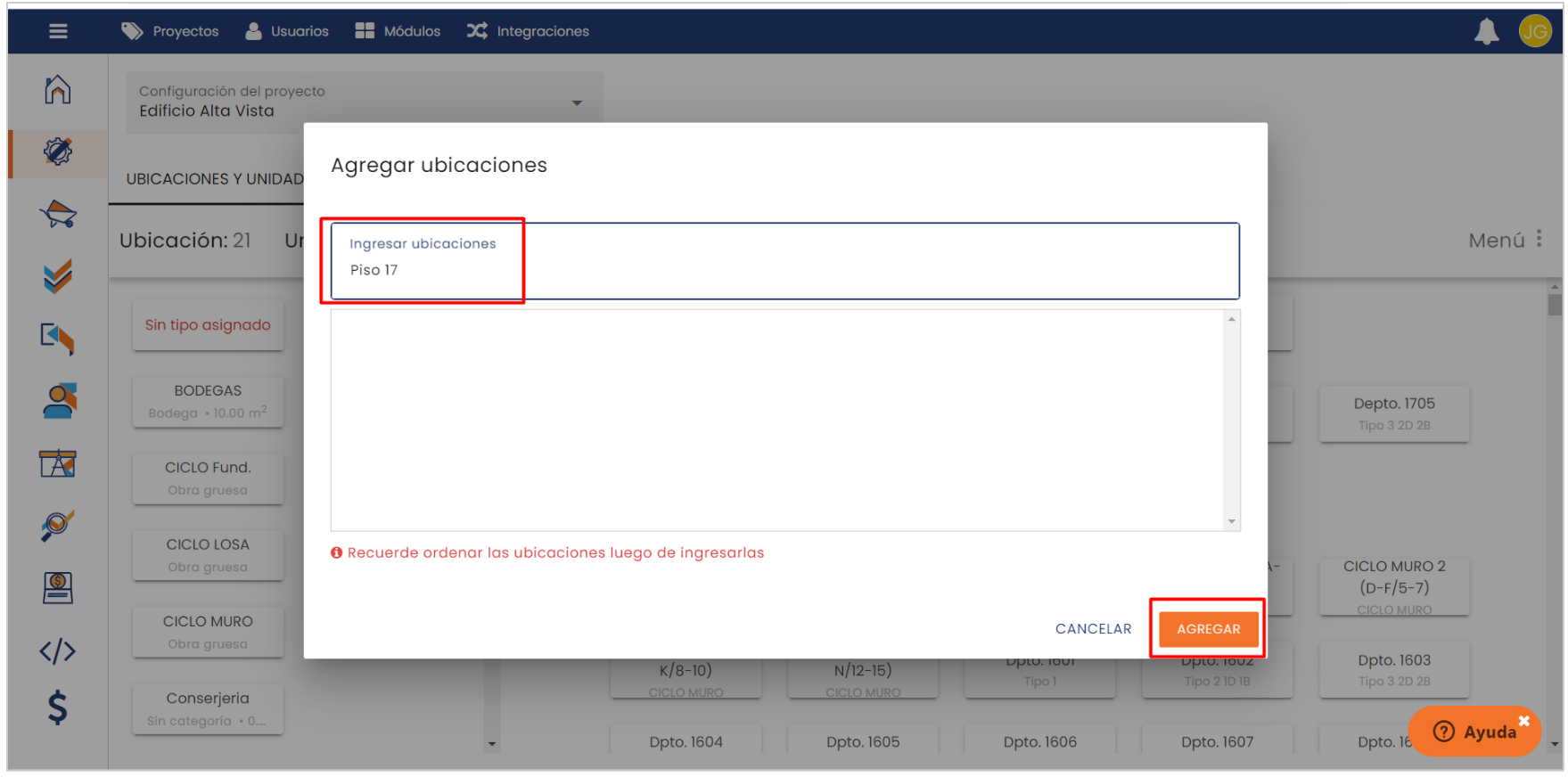This screenshot has height=777, width=1568.
Task: Open the hamburger menu in top bar
Action: coord(58,31)
